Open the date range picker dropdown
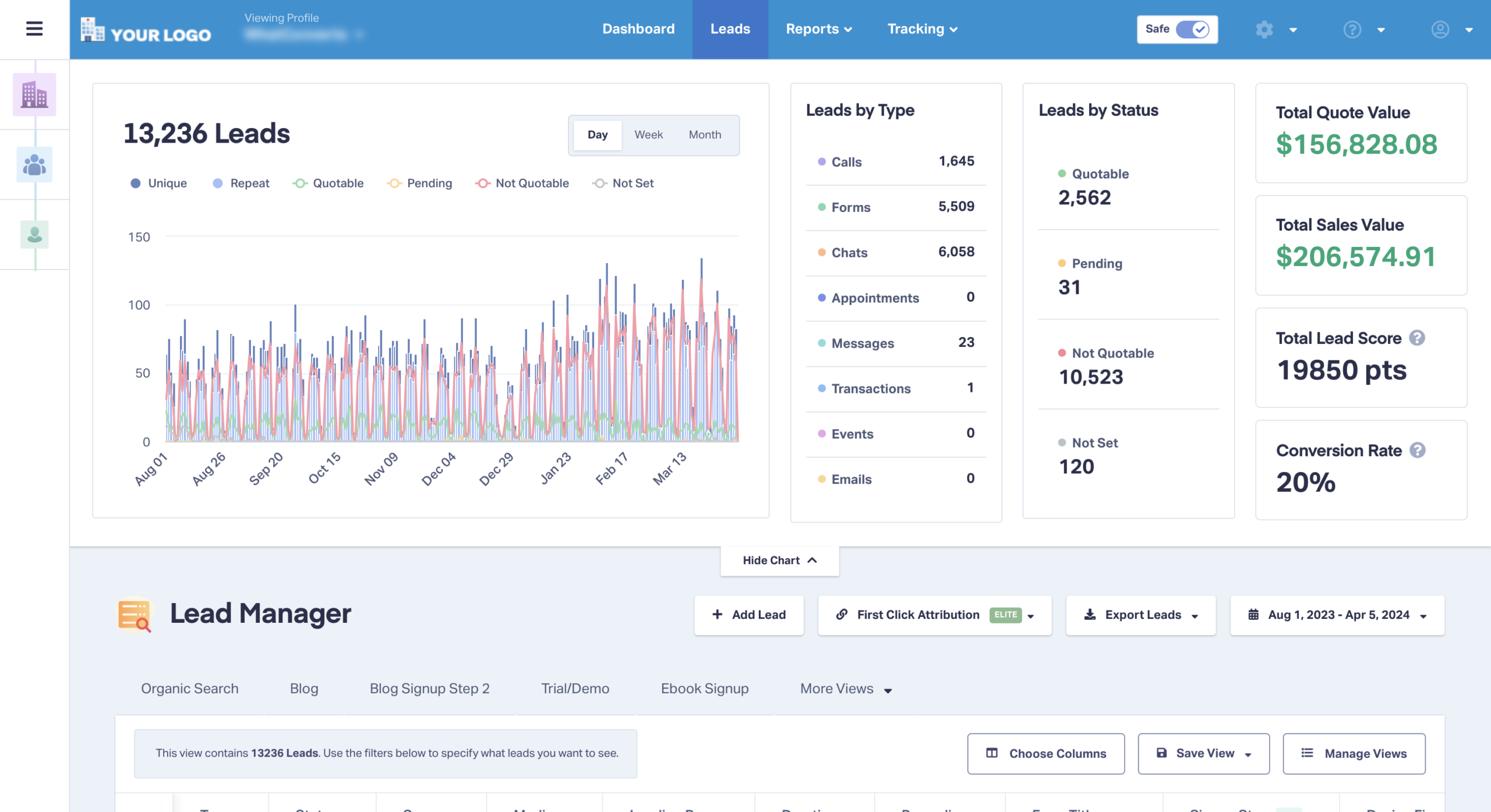Viewport: 1491px width, 812px height. point(1337,615)
